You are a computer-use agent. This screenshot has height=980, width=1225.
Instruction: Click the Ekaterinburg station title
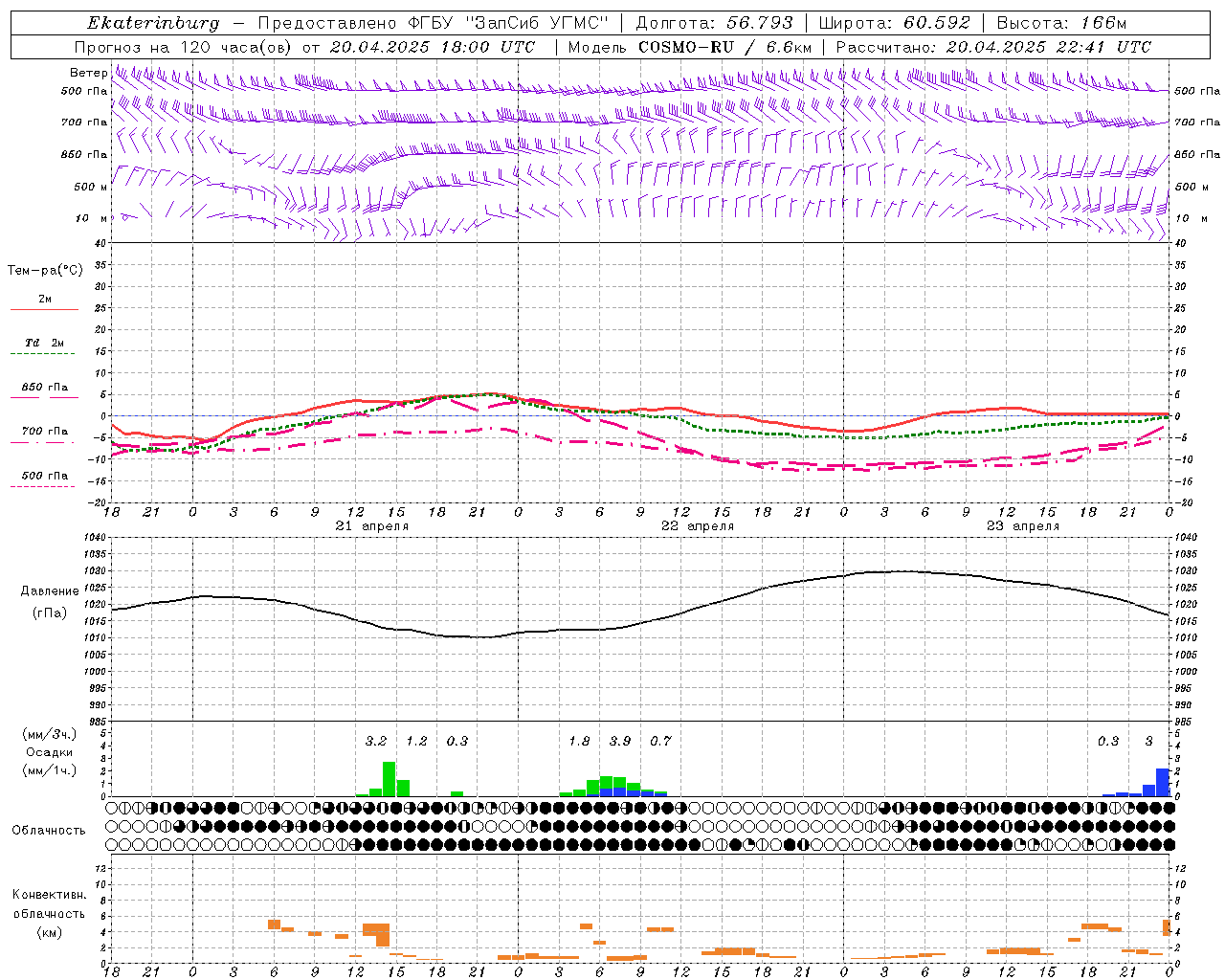point(153,23)
